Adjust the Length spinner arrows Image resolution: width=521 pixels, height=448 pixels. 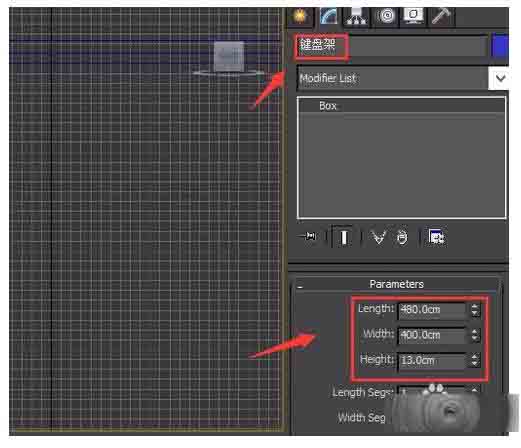(475, 310)
